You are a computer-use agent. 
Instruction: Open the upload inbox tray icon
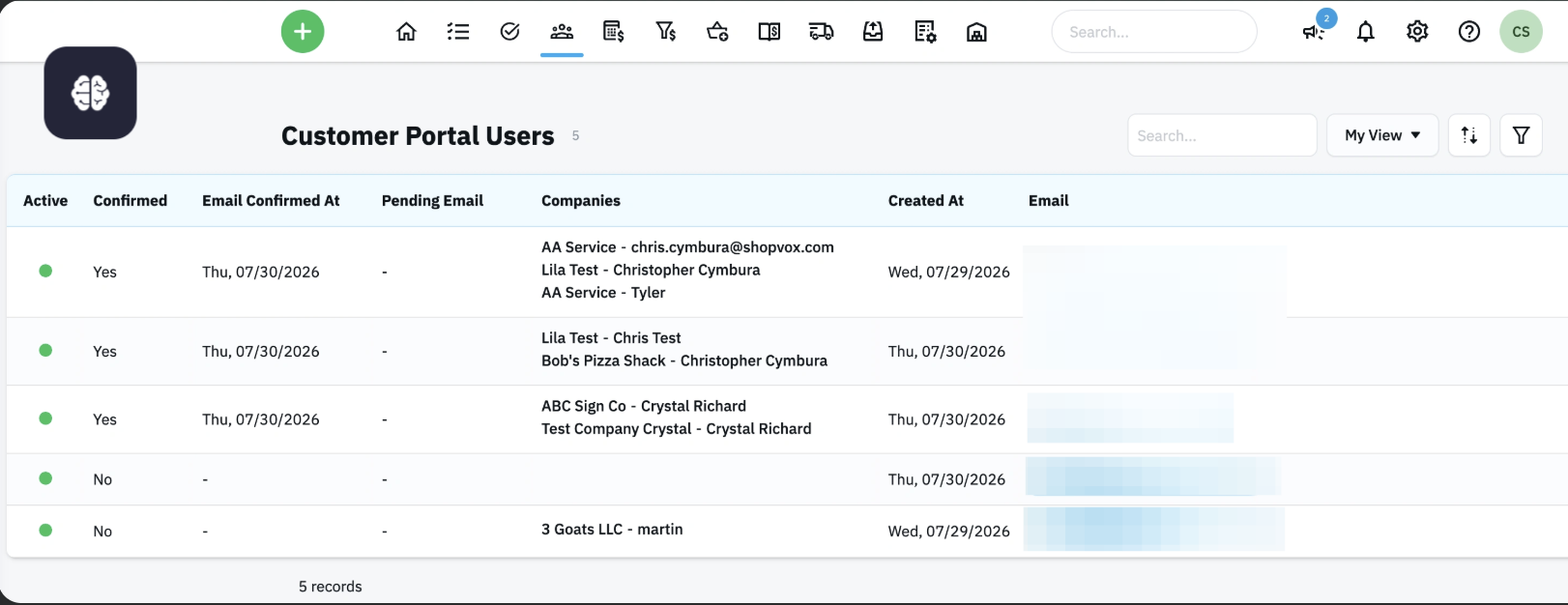(x=873, y=32)
